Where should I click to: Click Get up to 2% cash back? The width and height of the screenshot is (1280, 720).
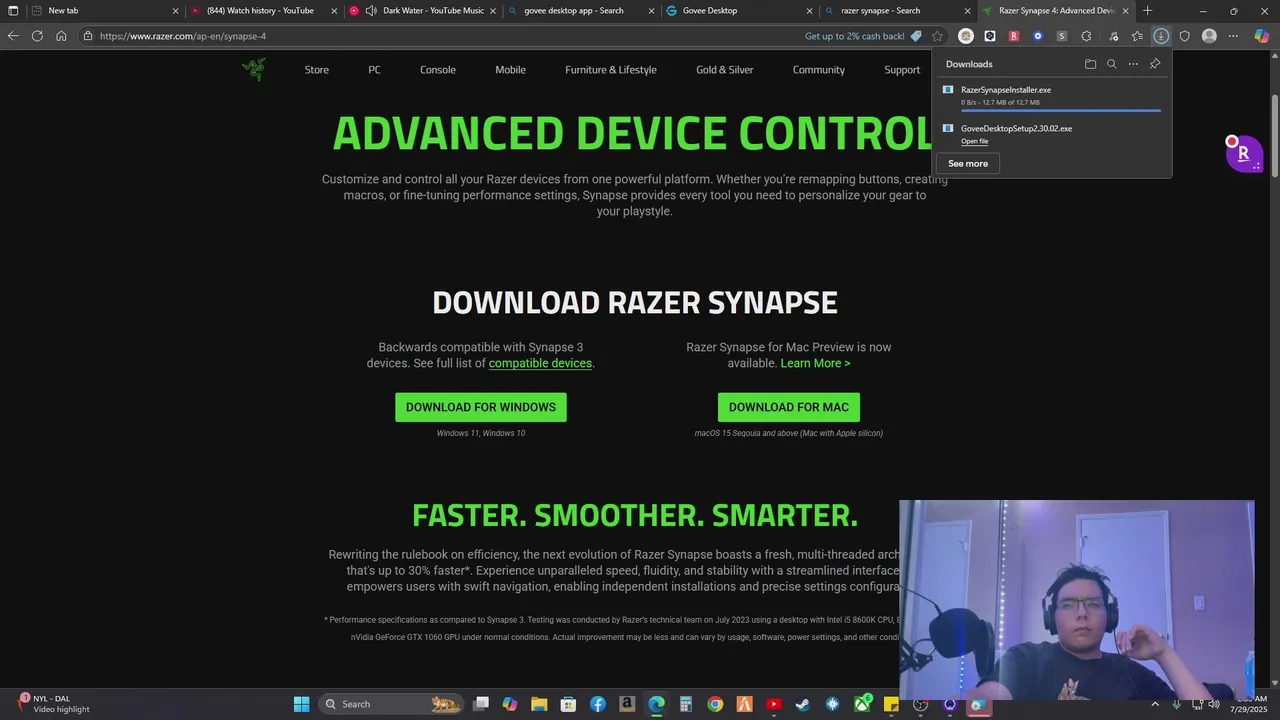tap(863, 36)
